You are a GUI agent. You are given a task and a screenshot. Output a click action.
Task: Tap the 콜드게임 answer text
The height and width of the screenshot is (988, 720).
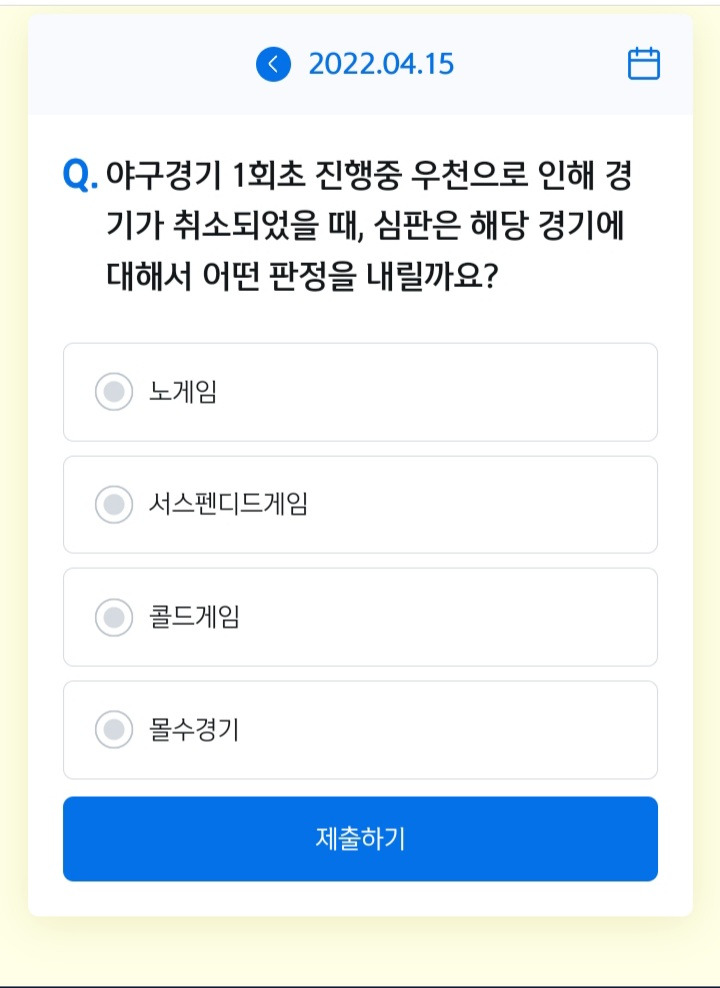tap(194, 618)
